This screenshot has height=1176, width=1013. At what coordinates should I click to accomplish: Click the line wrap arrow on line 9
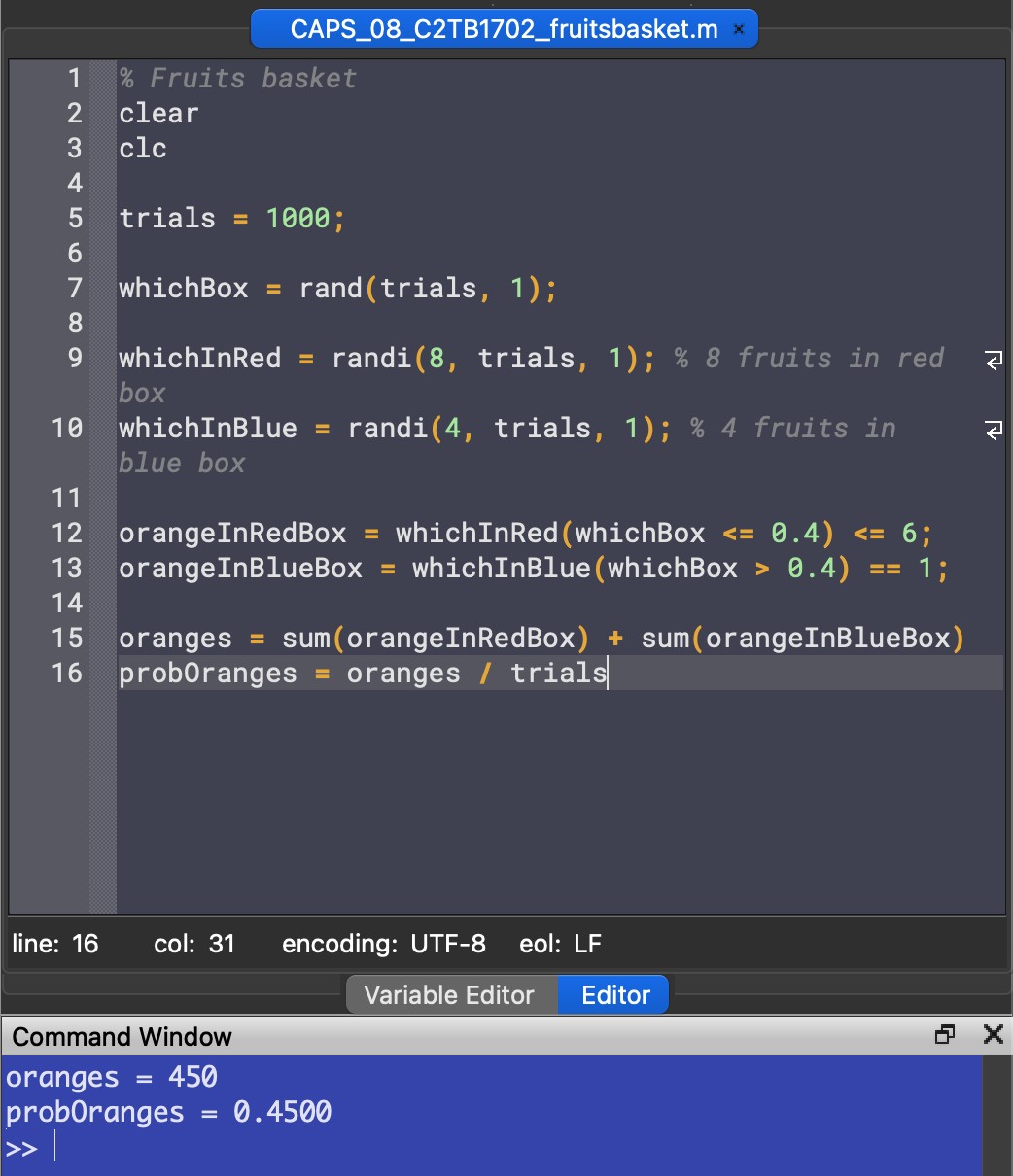point(994,360)
